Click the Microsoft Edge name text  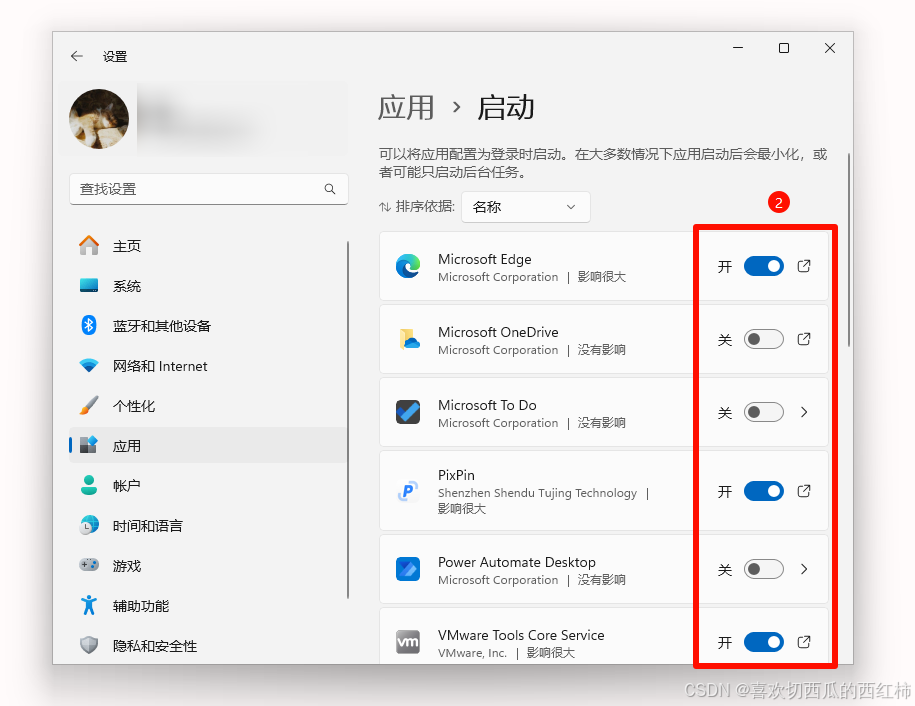(484, 259)
